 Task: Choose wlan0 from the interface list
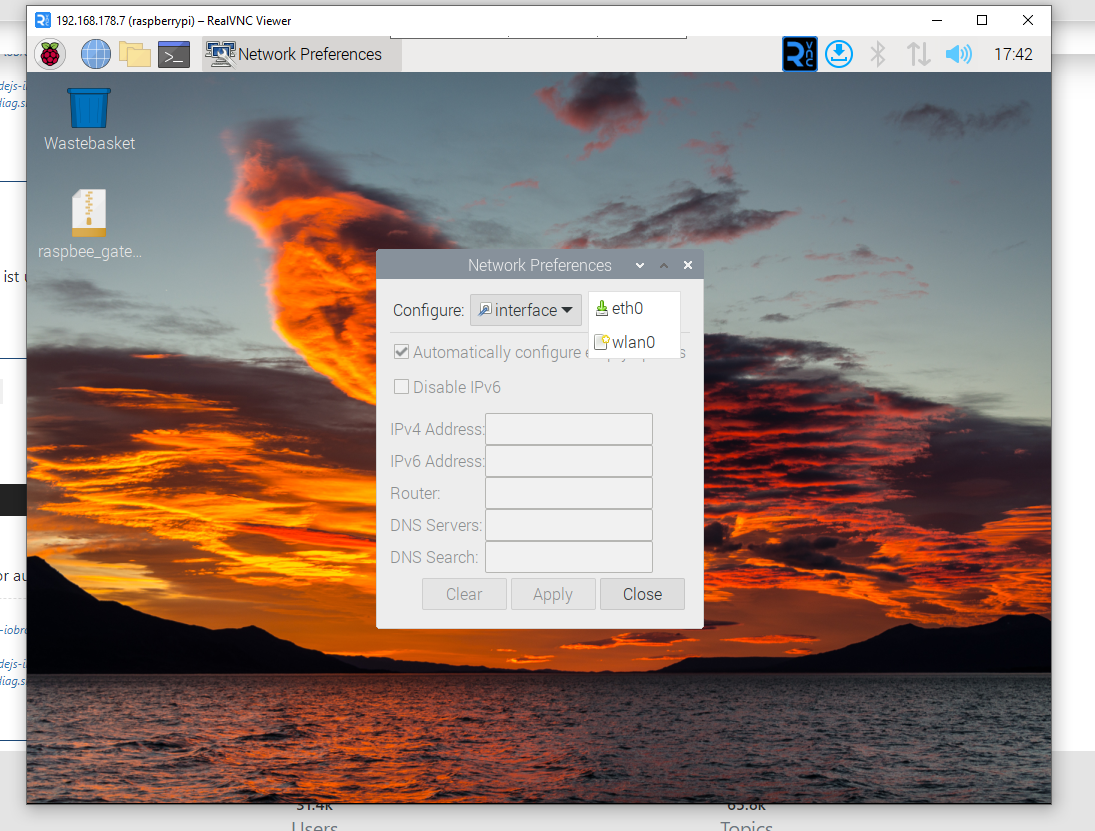pyautogui.click(x=634, y=342)
